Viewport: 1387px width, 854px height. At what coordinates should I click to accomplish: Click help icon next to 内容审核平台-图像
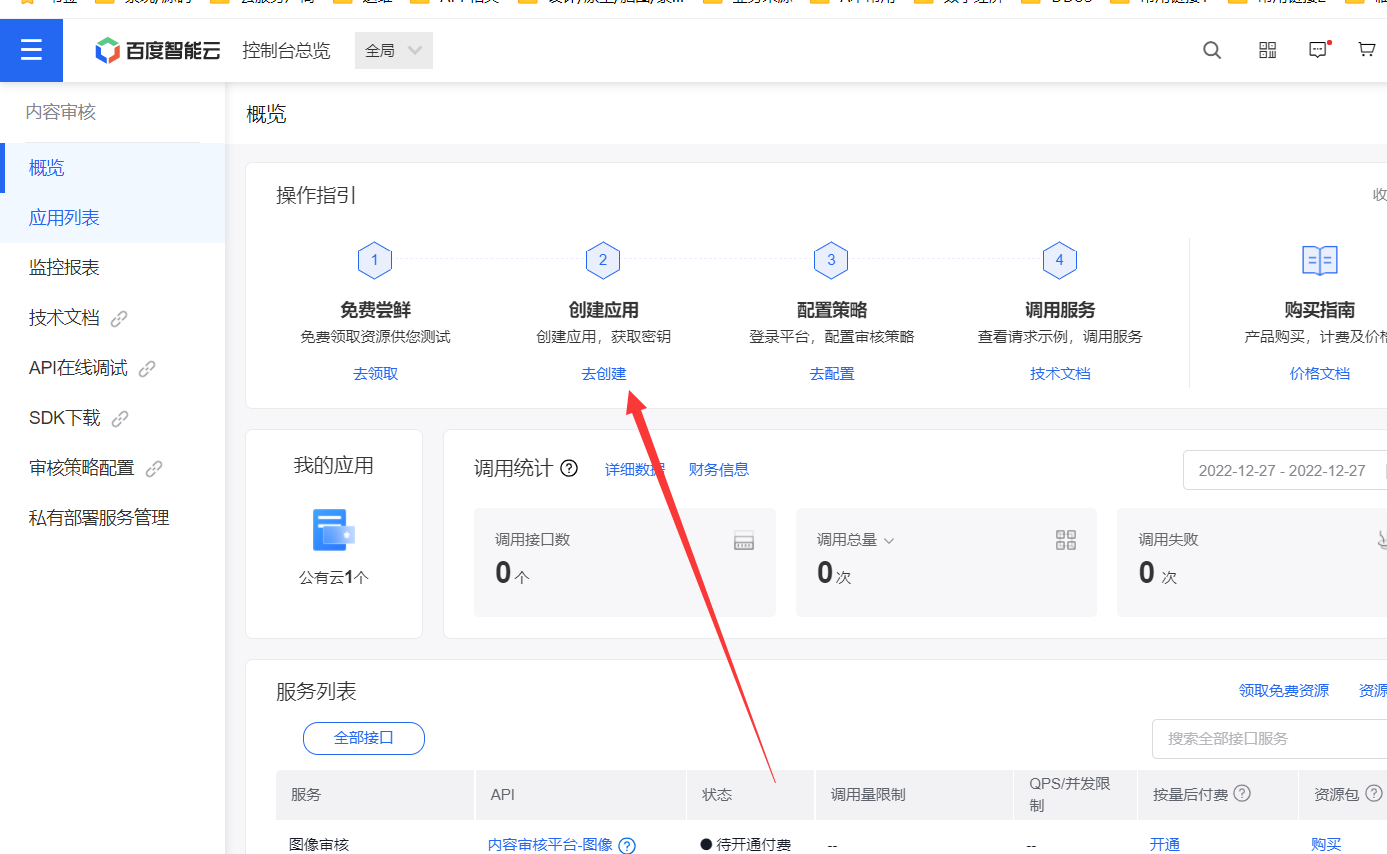pyautogui.click(x=627, y=845)
